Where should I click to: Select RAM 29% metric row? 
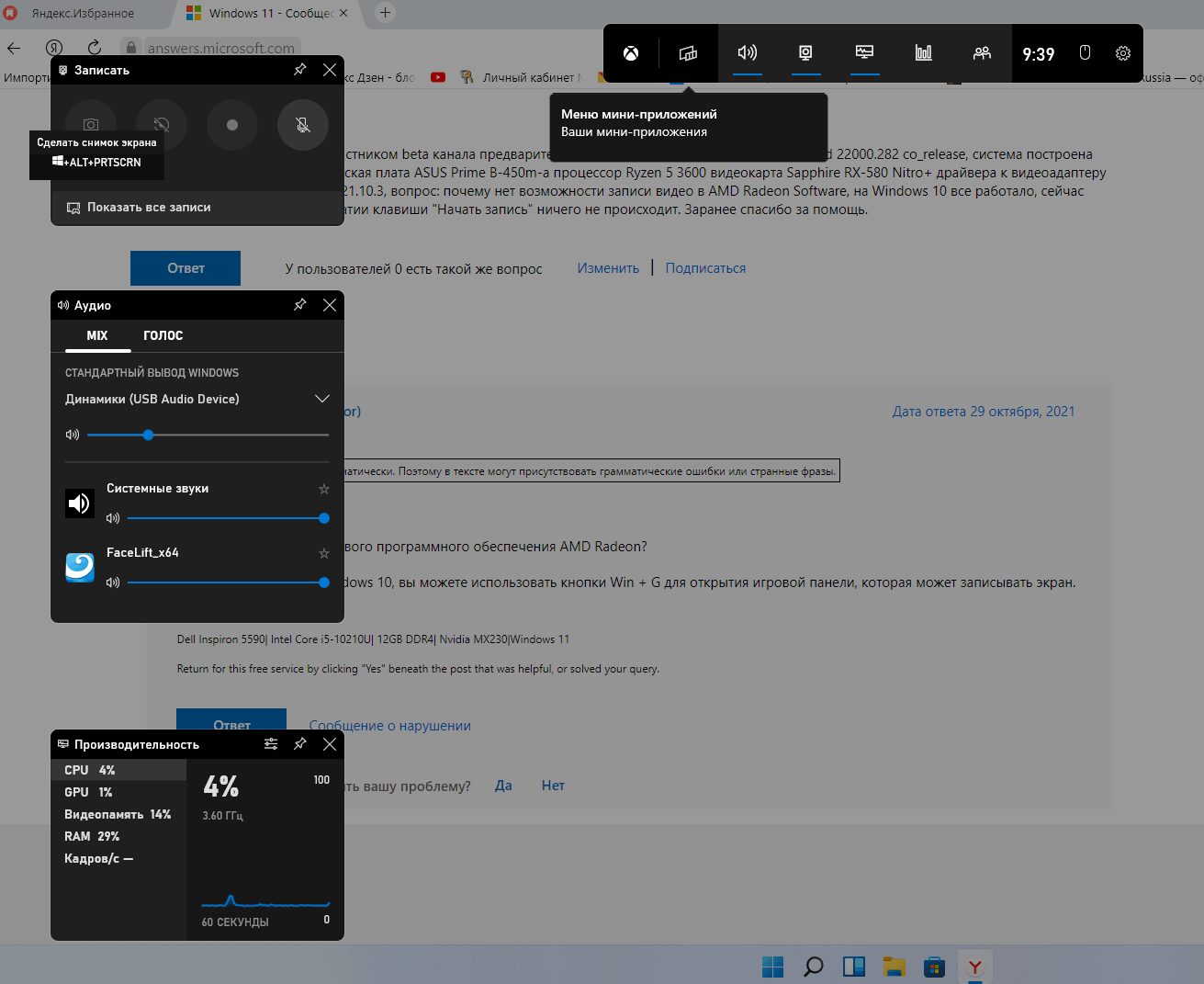[x=118, y=836]
